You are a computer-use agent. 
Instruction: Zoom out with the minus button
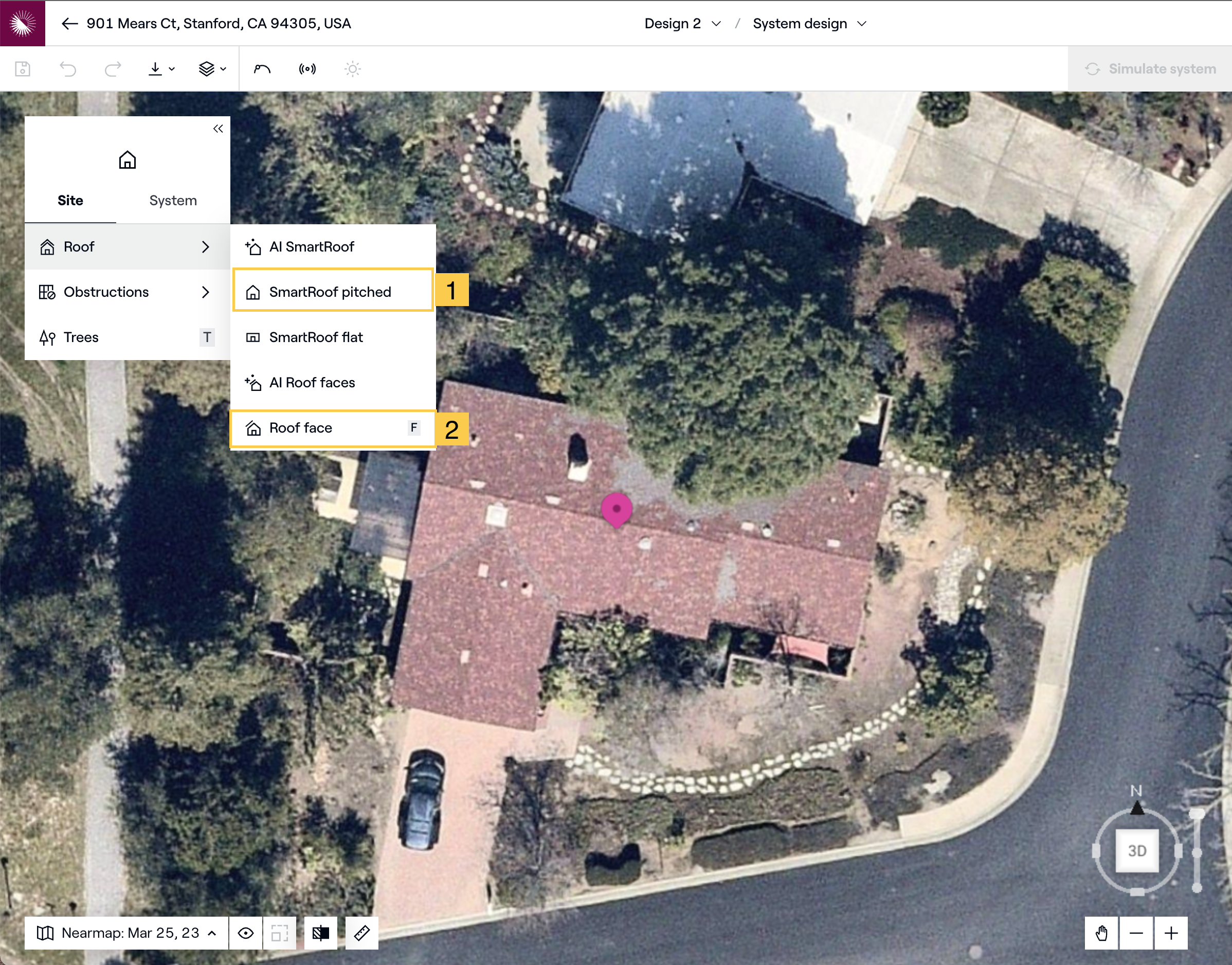(x=1136, y=933)
